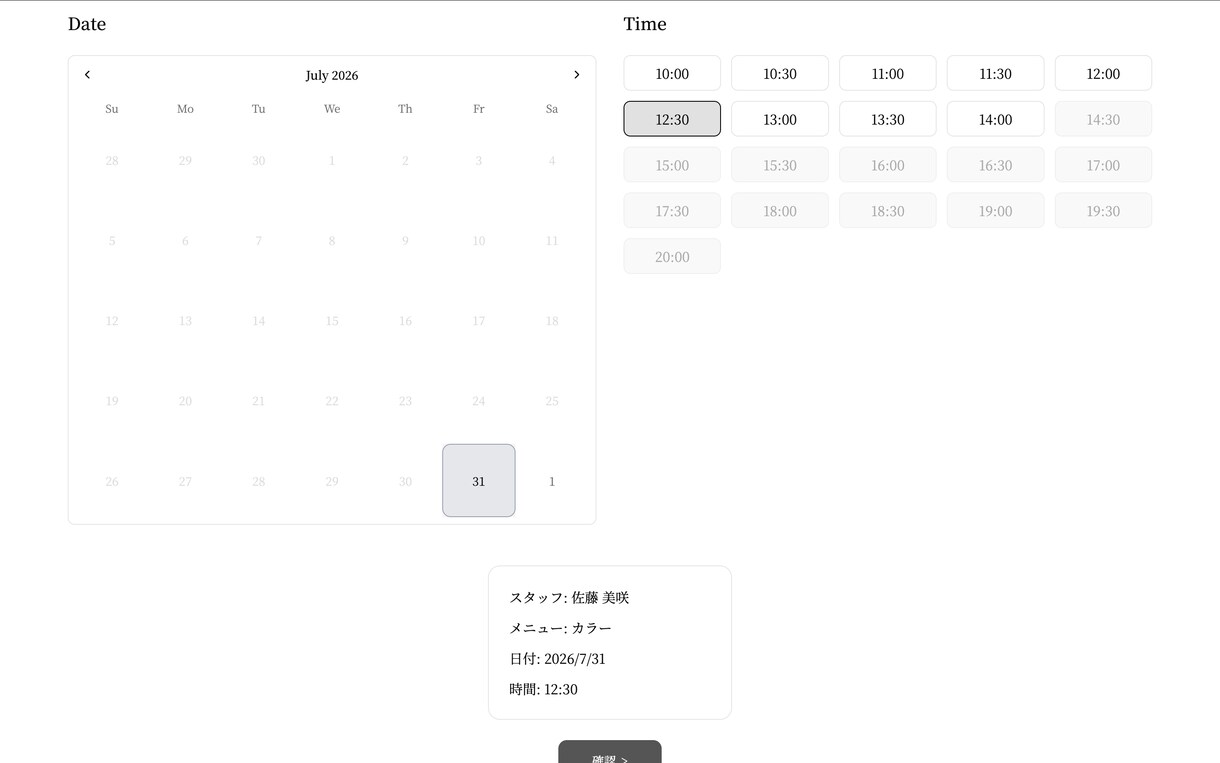
Task: Pick the 11:30 time slot
Action: click(995, 73)
